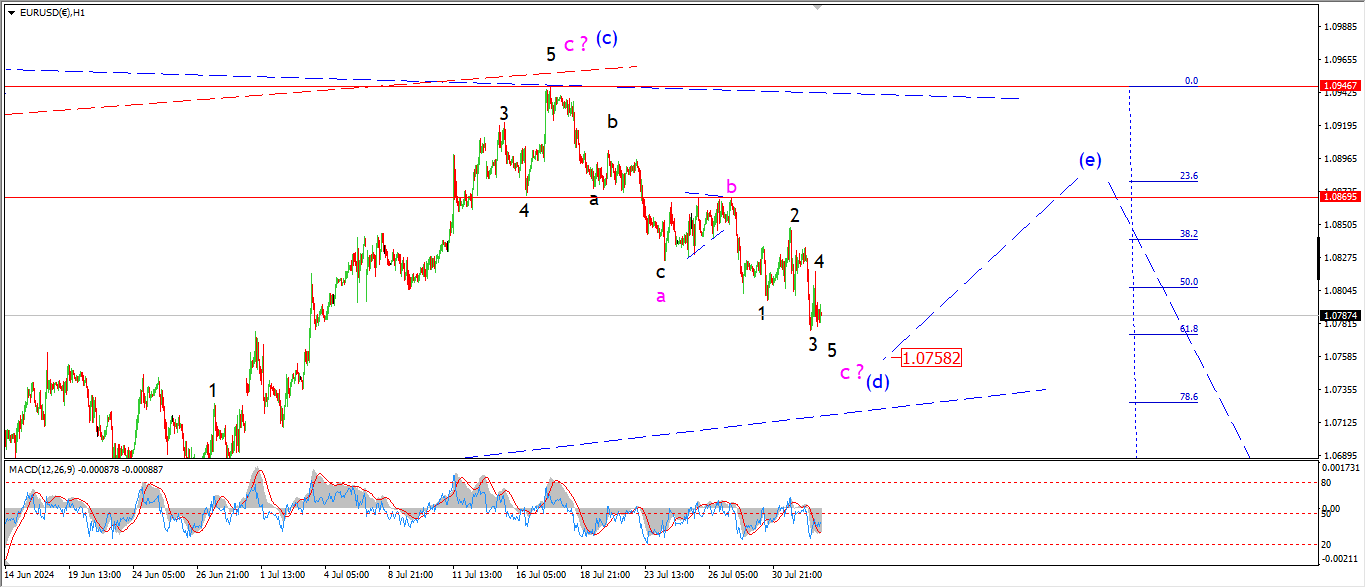Click the 16 Jul 05:00 time axis label
The width and height of the screenshot is (1366, 588).
point(540,575)
